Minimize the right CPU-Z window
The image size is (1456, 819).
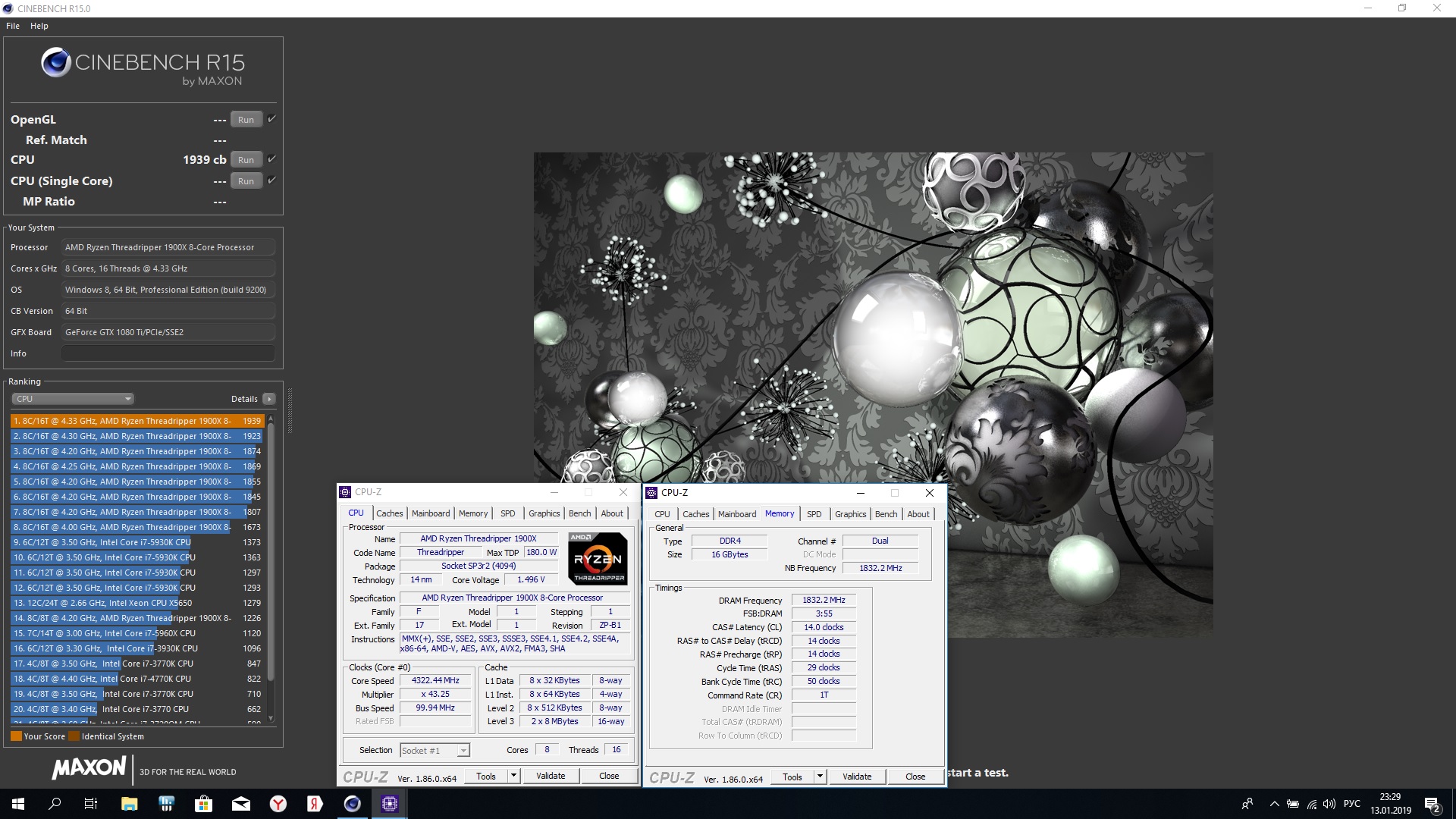pos(861,493)
